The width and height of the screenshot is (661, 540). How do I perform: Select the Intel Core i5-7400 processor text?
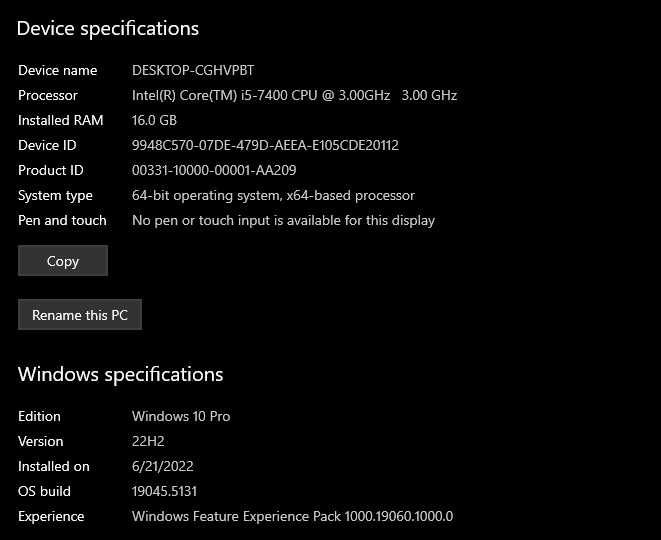click(294, 95)
